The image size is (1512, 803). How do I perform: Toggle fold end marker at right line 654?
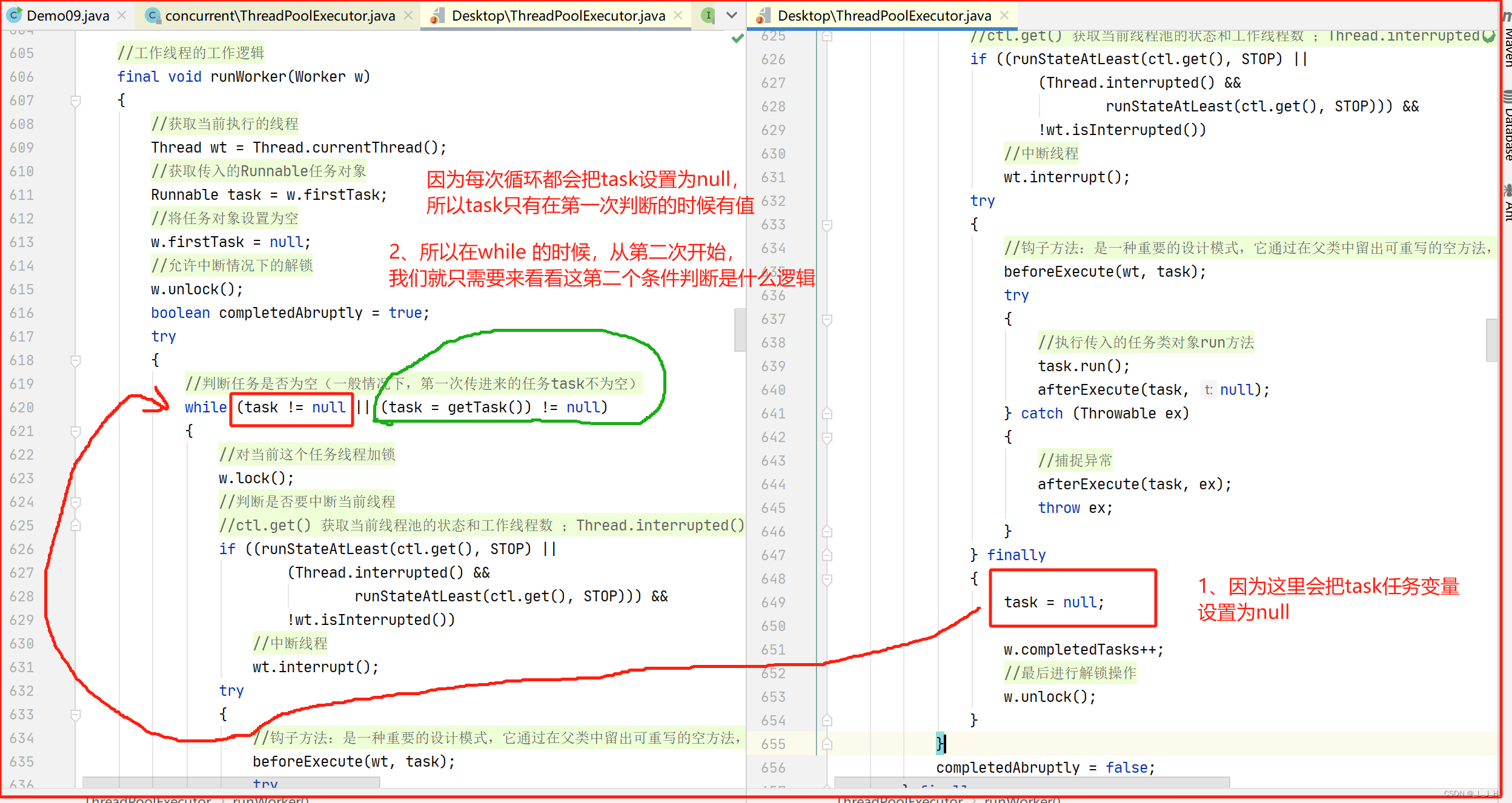tap(827, 721)
